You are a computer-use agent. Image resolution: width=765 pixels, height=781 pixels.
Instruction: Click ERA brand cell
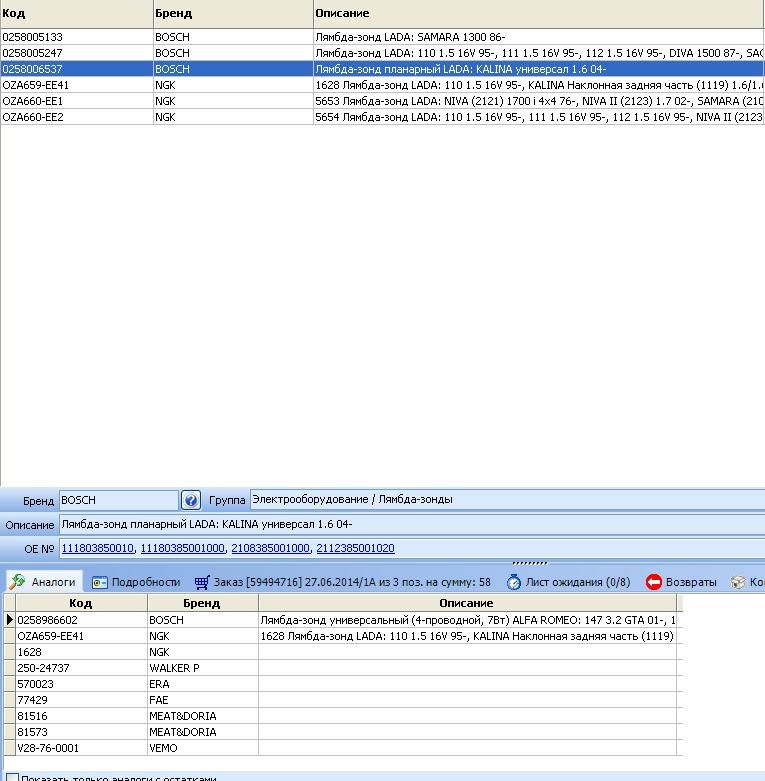pyautogui.click(x=203, y=683)
